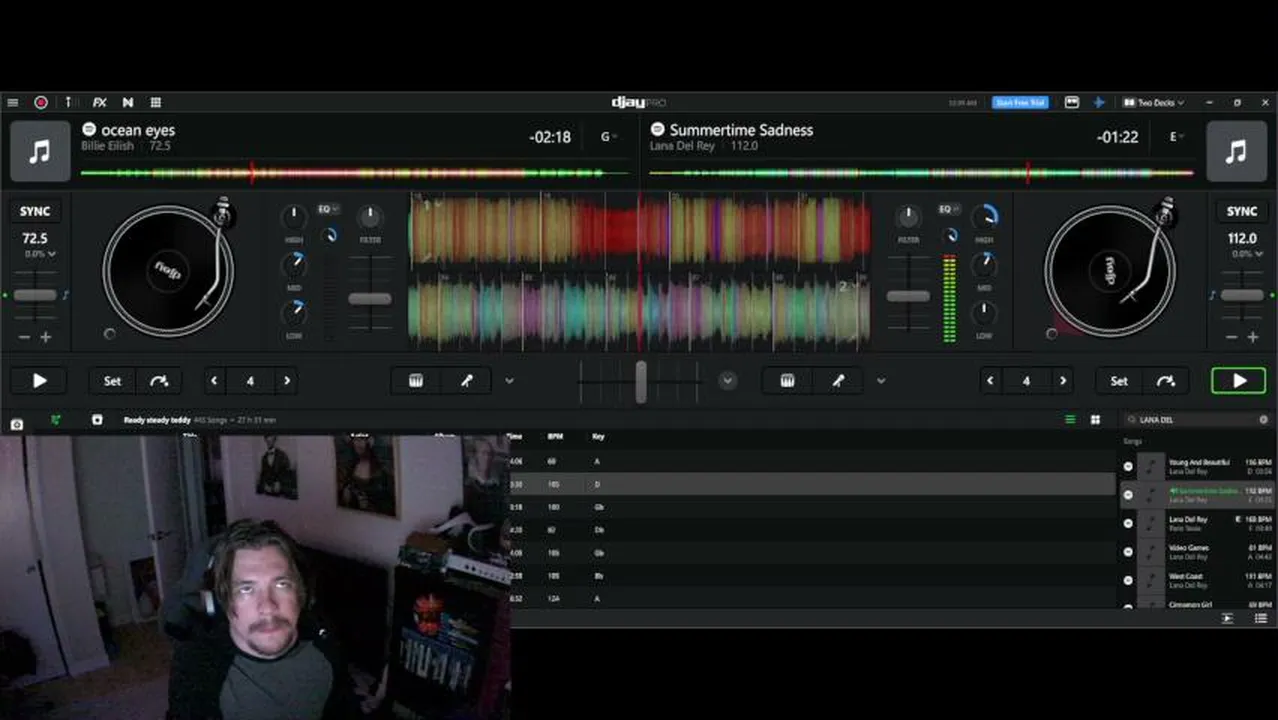Open the video mode icon beside Start Free Trial

(x=1072, y=102)
